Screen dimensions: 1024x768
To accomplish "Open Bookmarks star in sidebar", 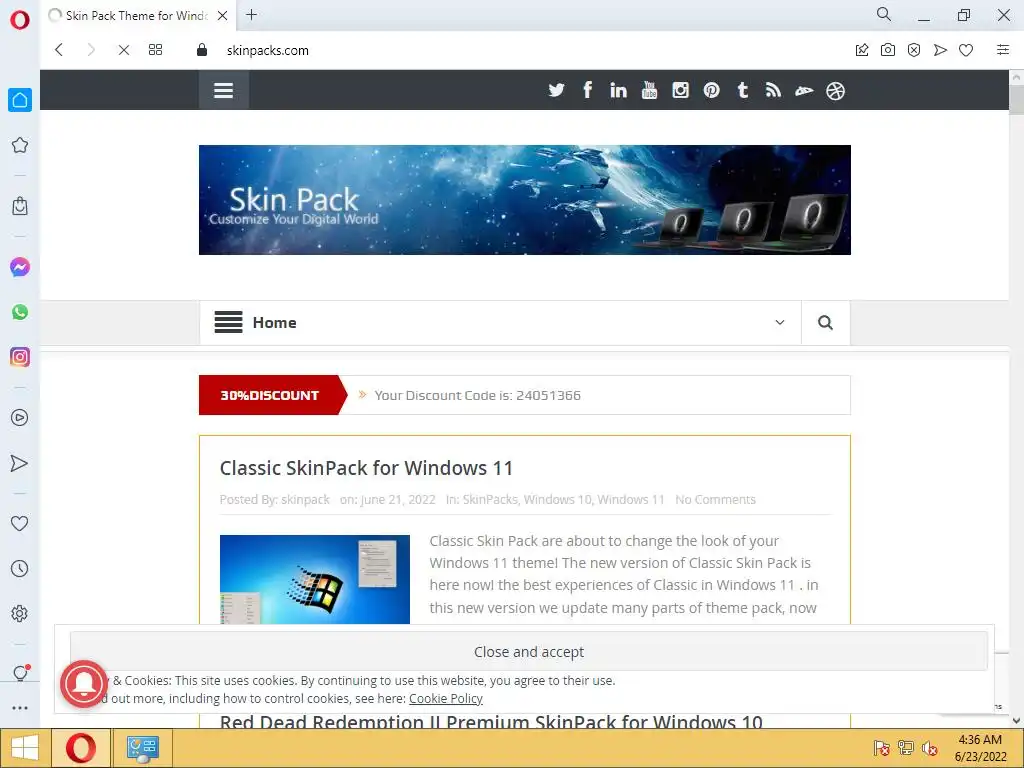I will click(20, 145).
